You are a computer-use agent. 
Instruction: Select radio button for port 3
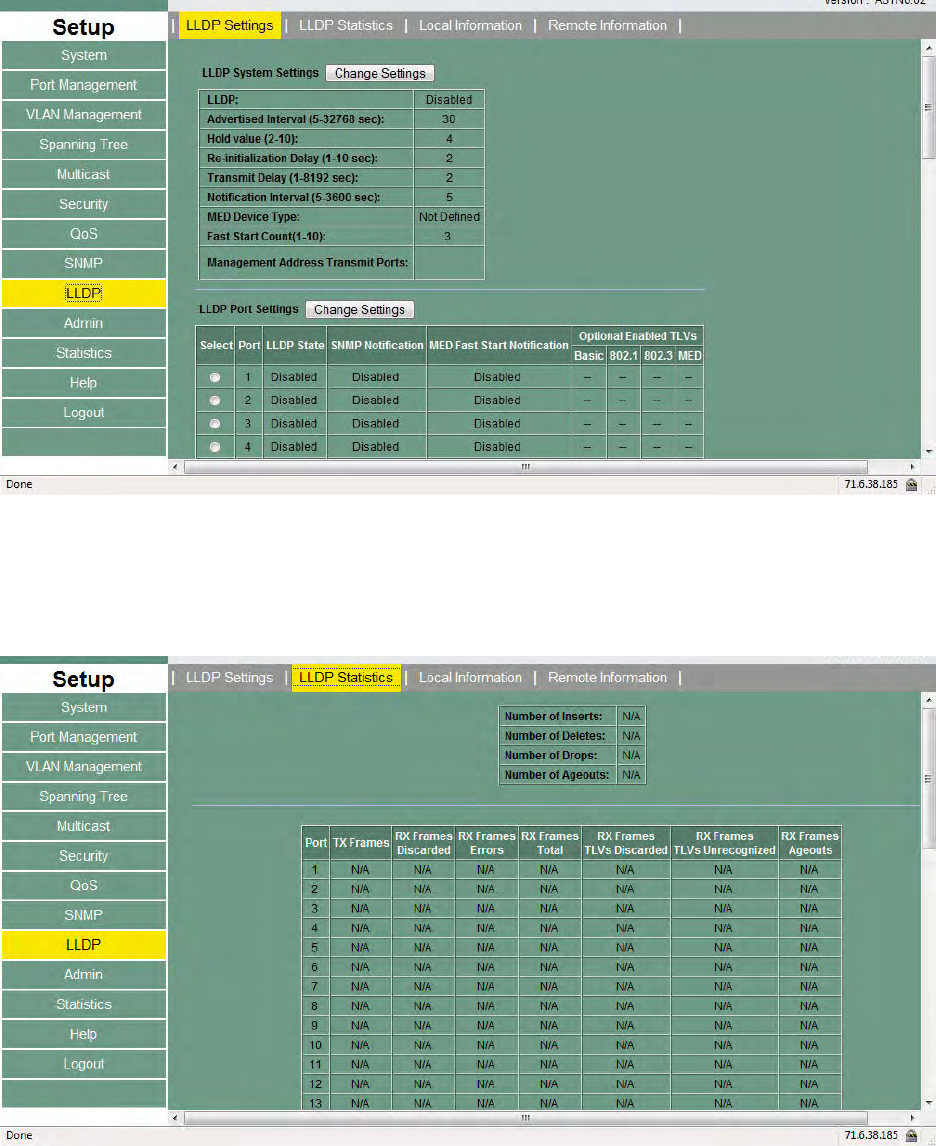coord(215,424)
